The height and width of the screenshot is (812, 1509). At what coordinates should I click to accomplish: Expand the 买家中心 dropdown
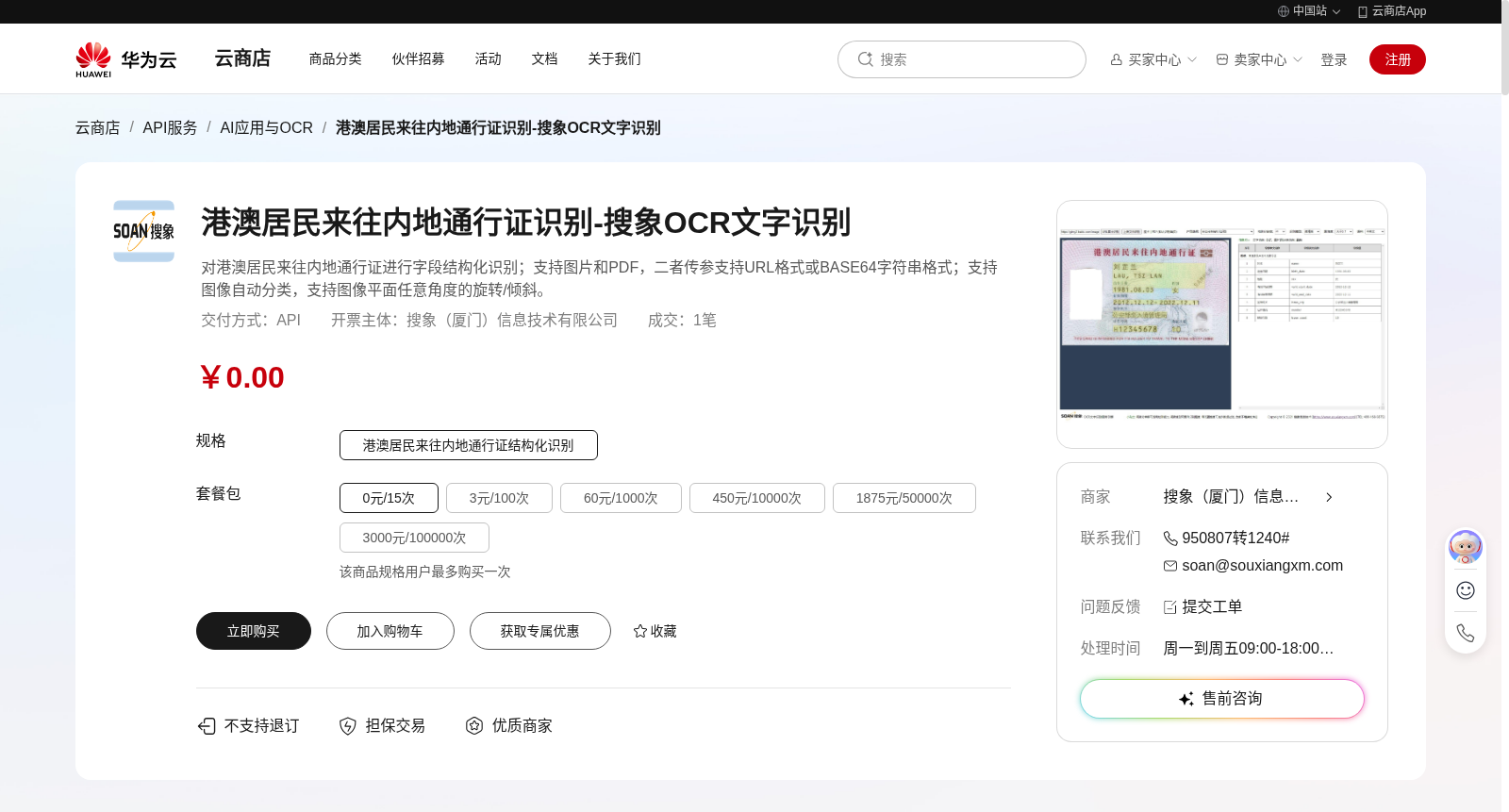click(x=1153, y=59)
